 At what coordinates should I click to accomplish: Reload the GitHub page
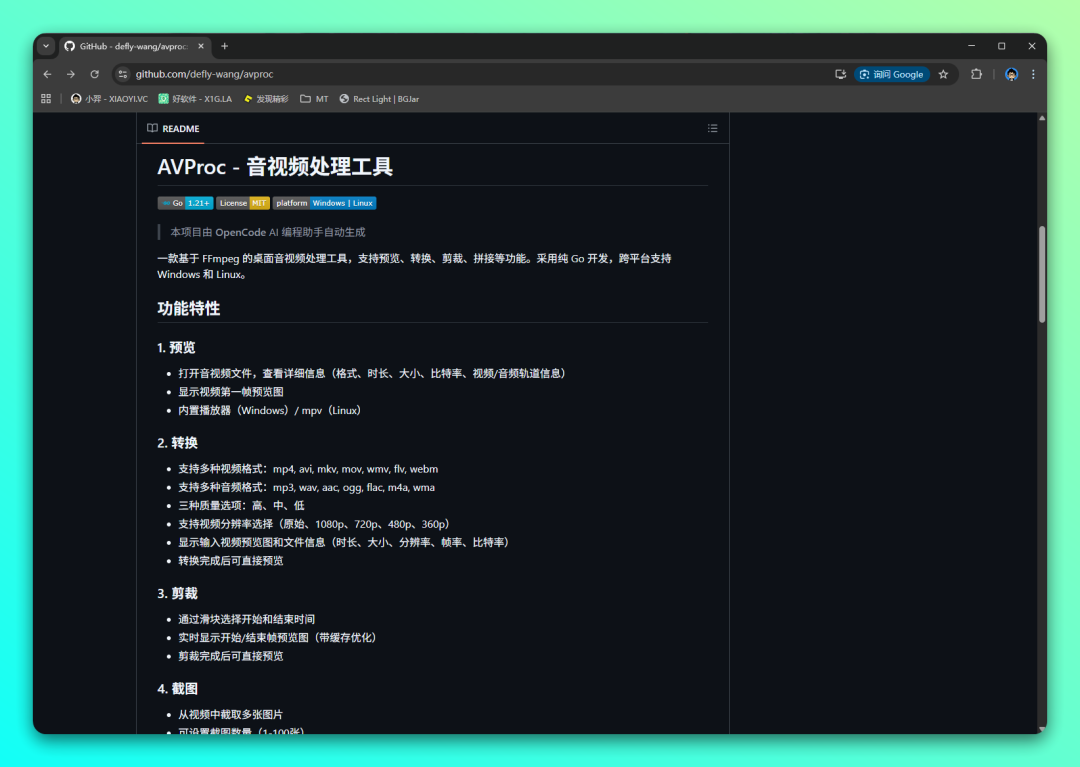point(95,74)
